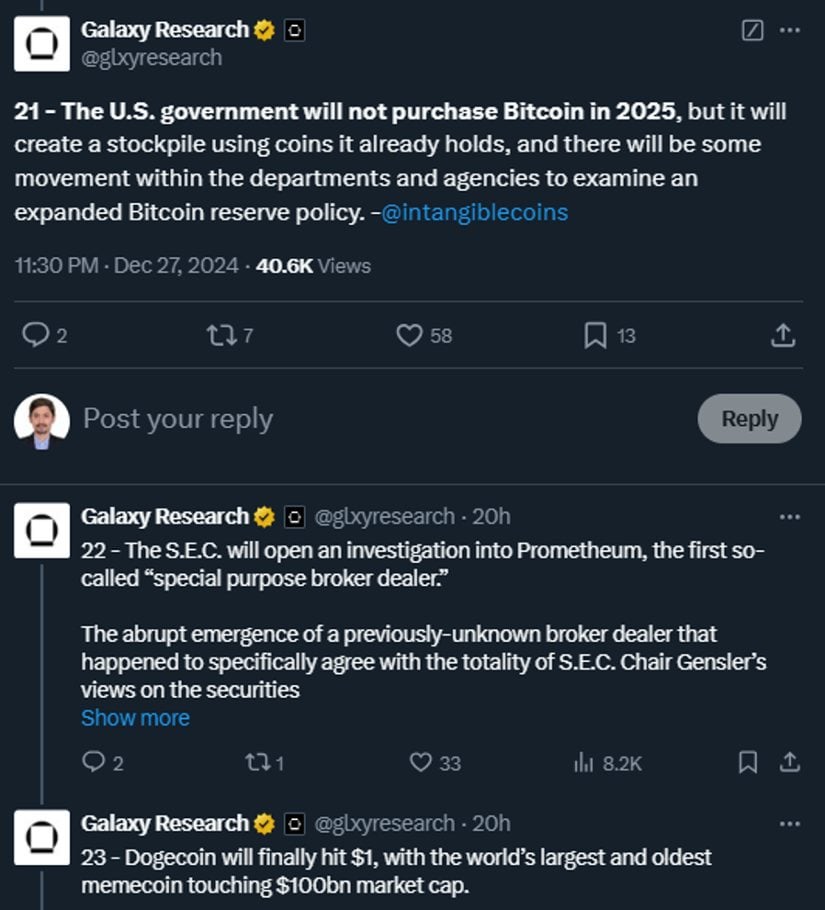This screenshot has width=825, height=910.
Task: Open more options on post 22
Action: point(790,517)
